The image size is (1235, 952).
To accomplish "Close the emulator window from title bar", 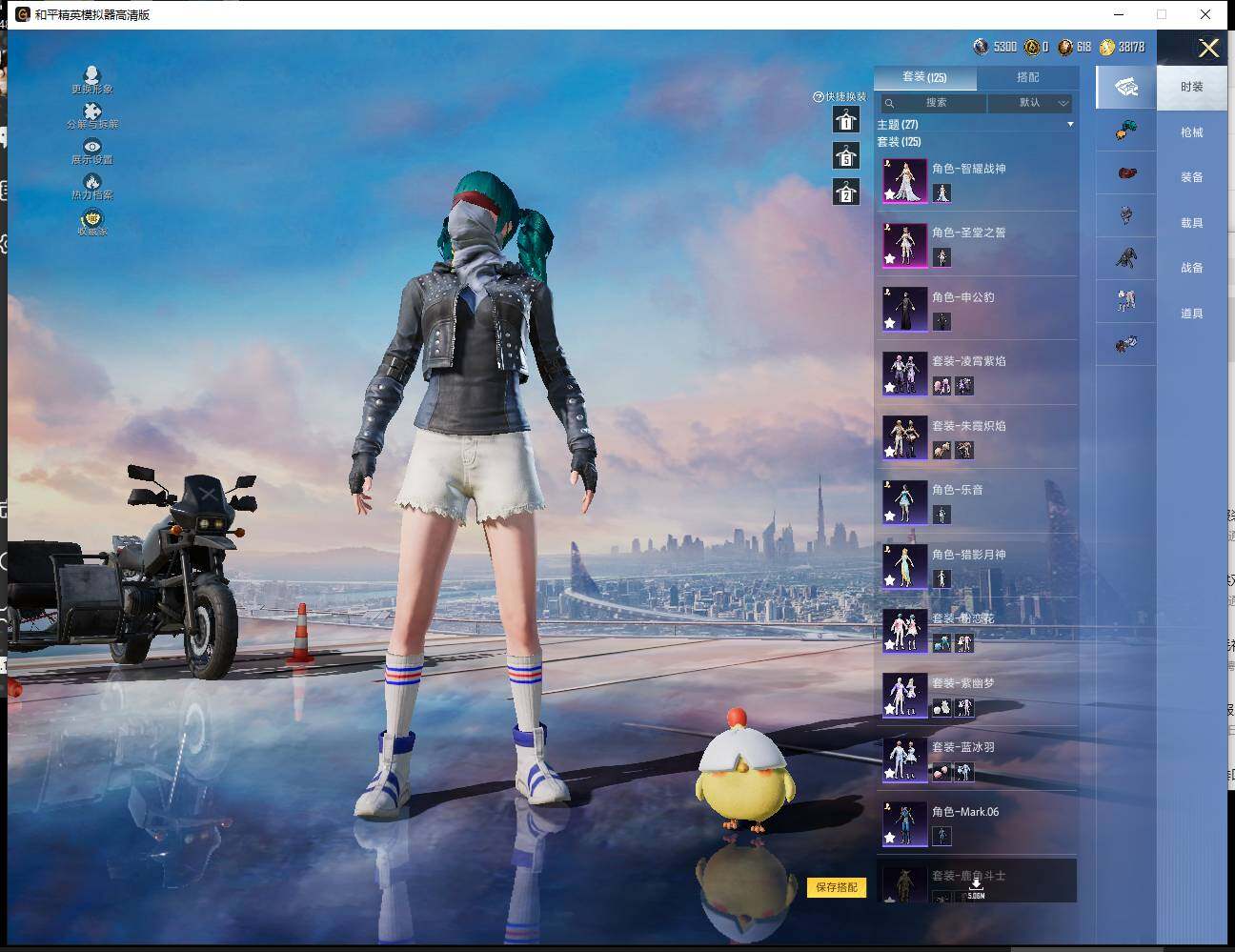I will click(x=1205, y=14).
